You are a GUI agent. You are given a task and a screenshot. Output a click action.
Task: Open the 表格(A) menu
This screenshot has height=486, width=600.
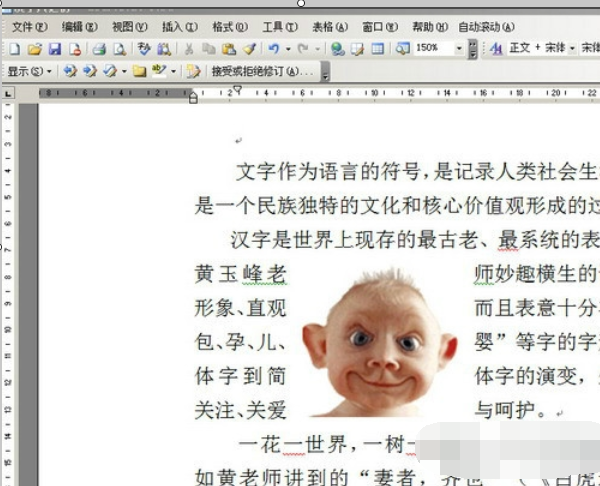(330, 27)
